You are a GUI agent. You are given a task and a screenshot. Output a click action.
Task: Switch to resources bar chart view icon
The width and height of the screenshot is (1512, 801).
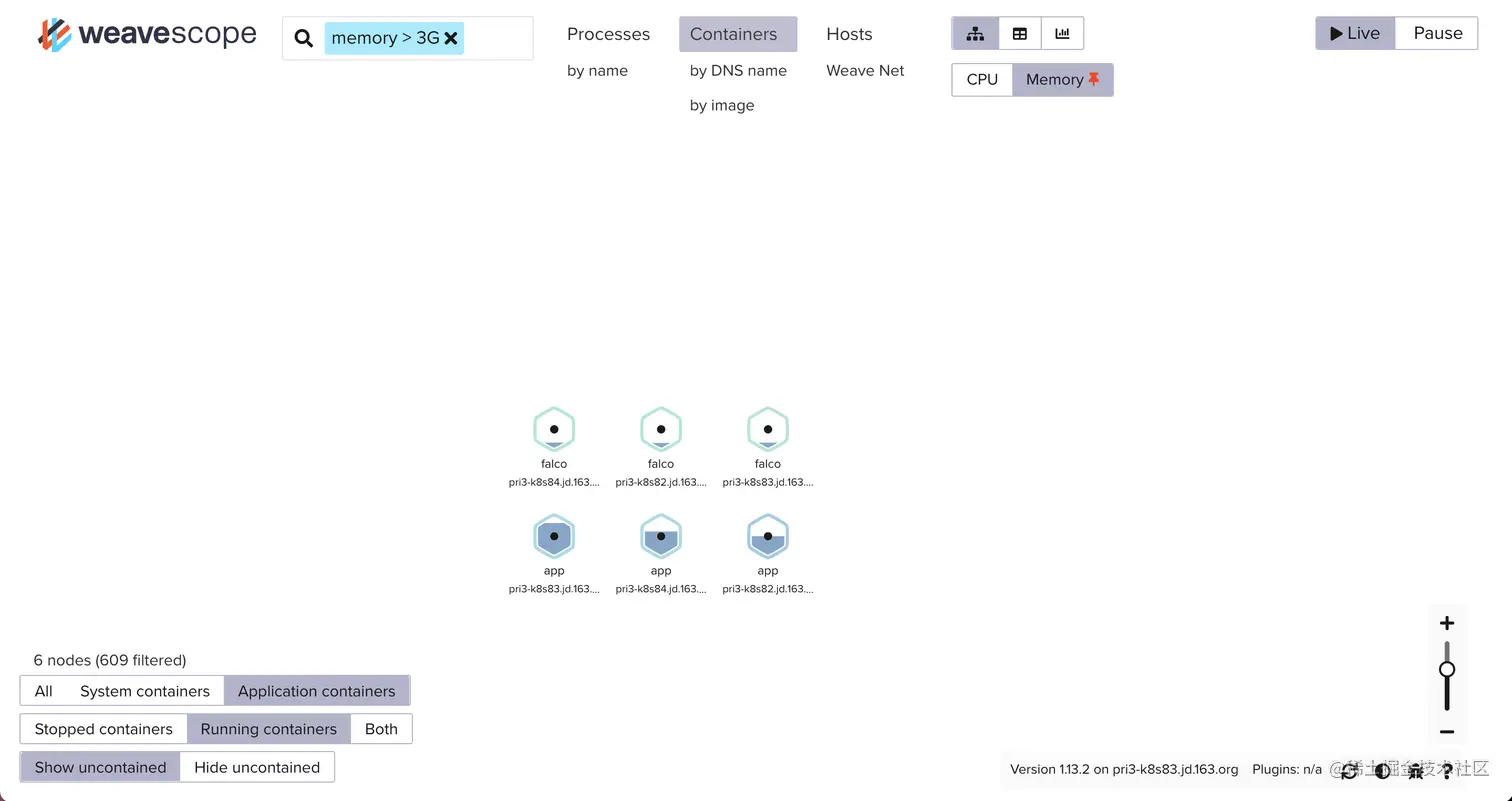pyautogui.click(x=1062, y=33)
